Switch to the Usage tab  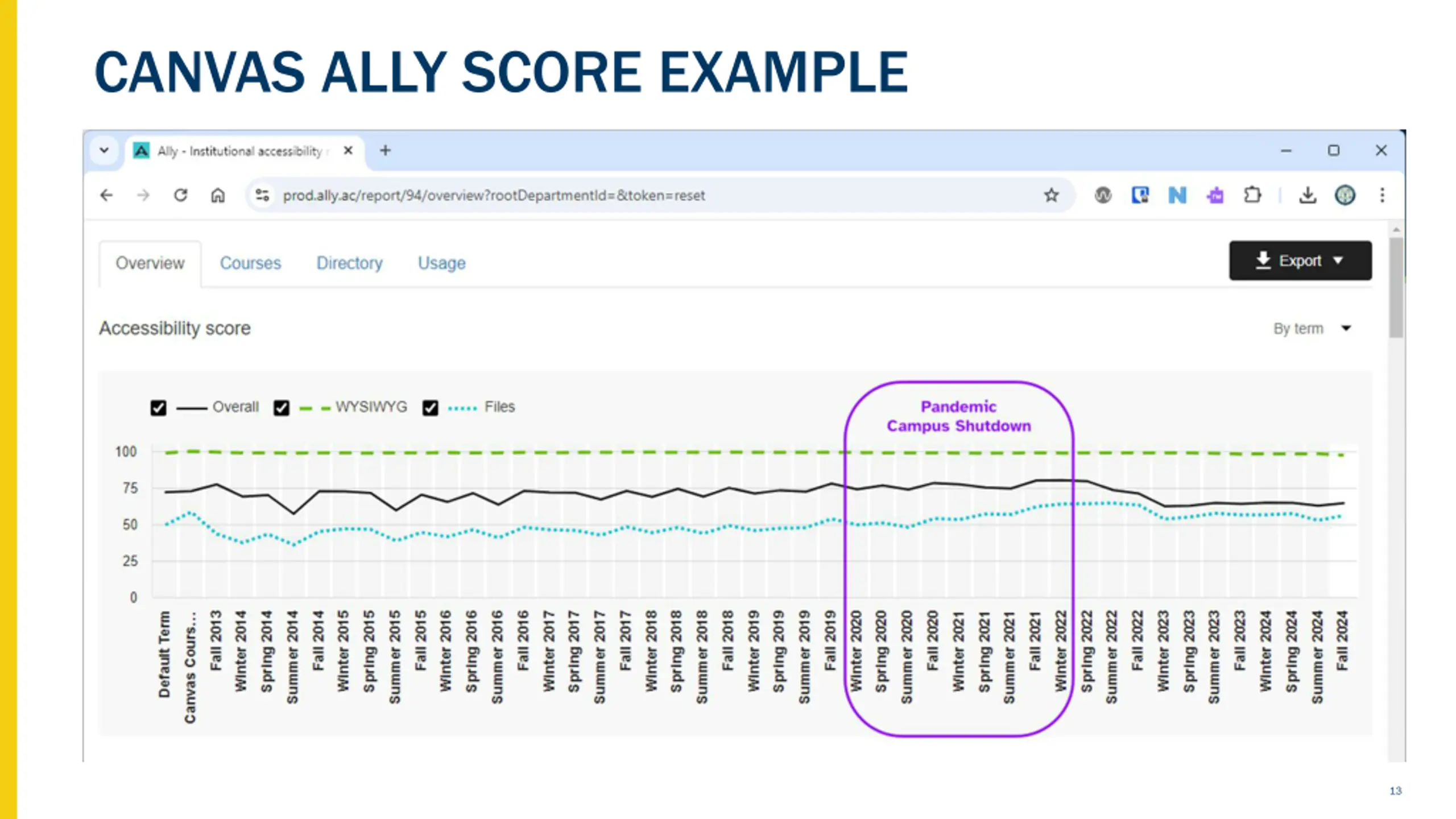[x=442, y=263]
